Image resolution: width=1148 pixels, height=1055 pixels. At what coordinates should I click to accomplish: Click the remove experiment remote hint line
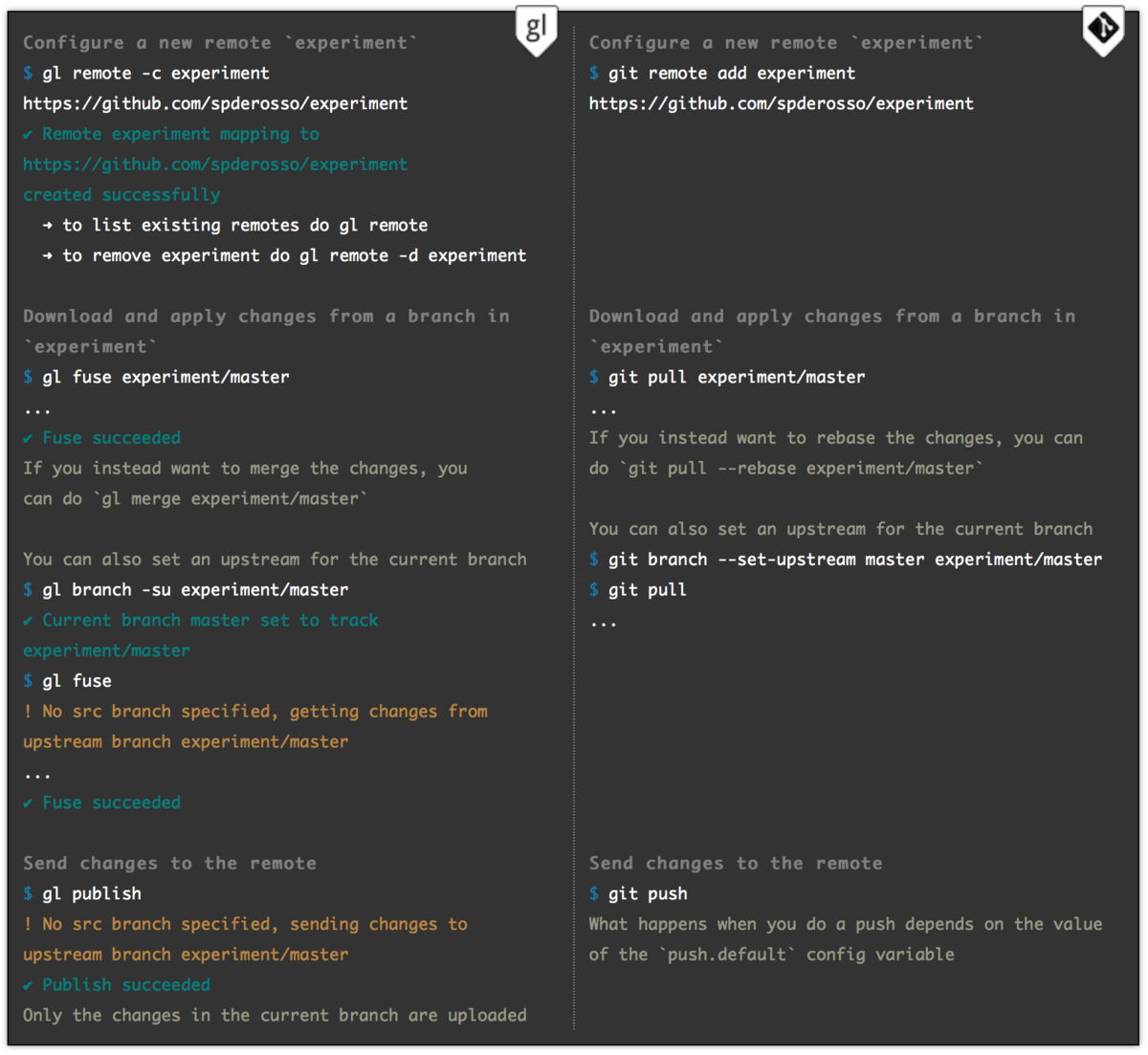pos(284,255)
